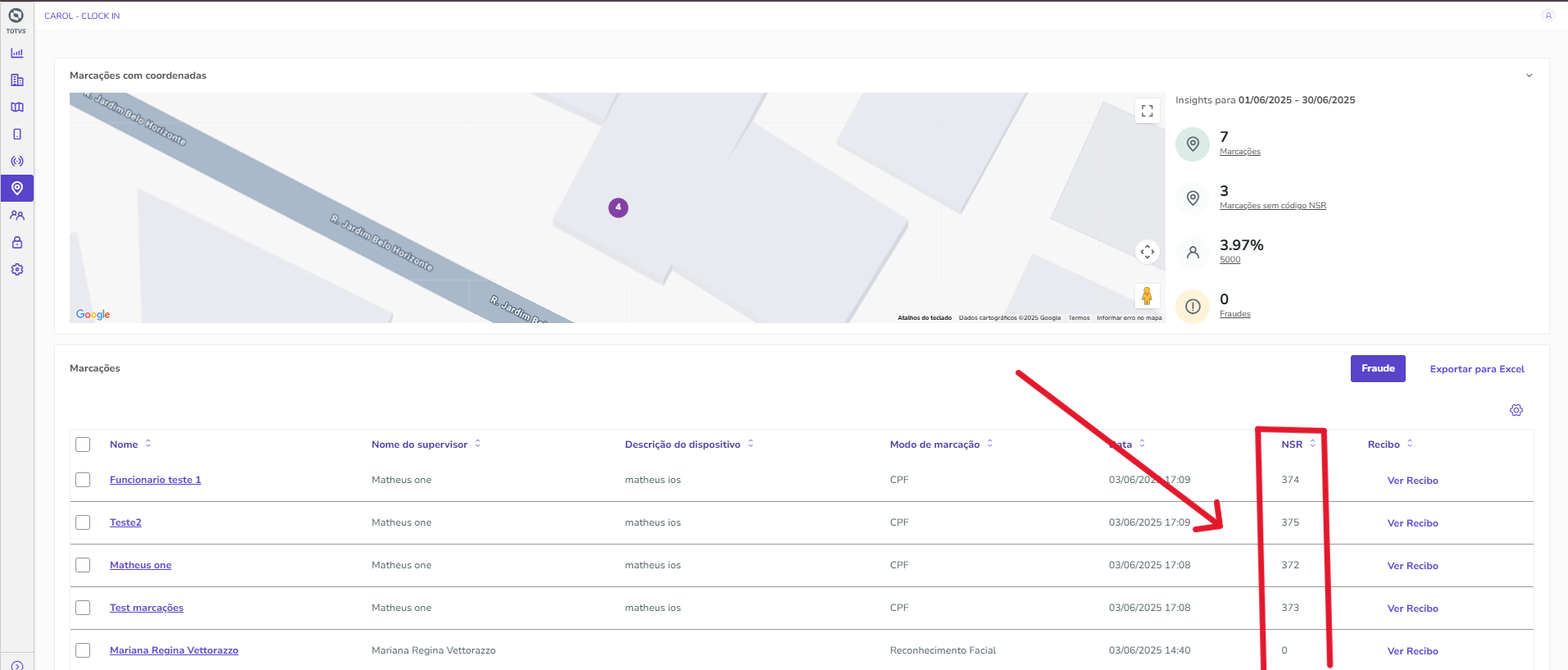Sort by Nome do supervisor column header

(419, 444)
